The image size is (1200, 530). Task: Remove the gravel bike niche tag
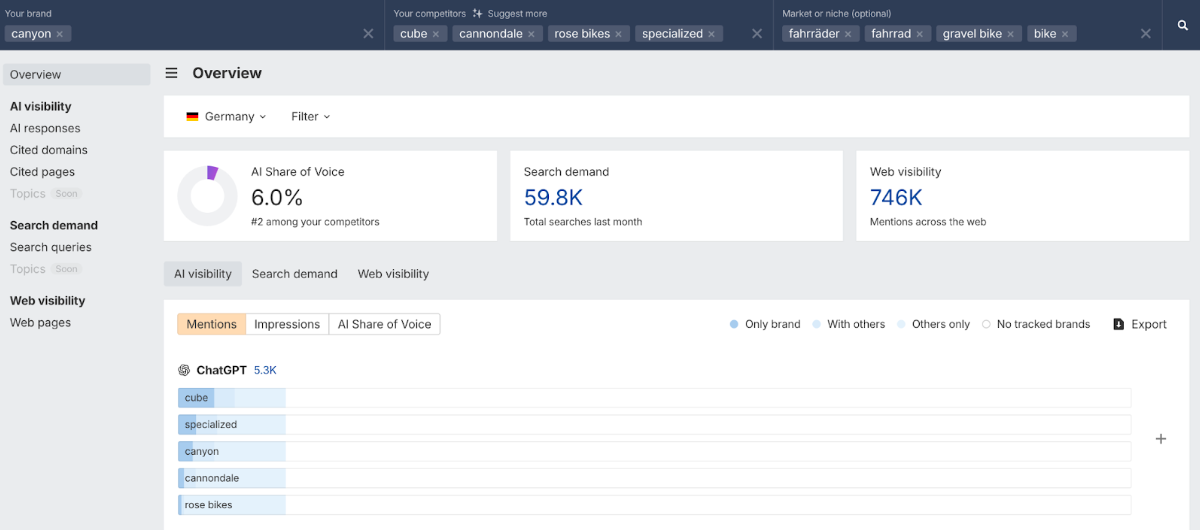pos(1011,34)
